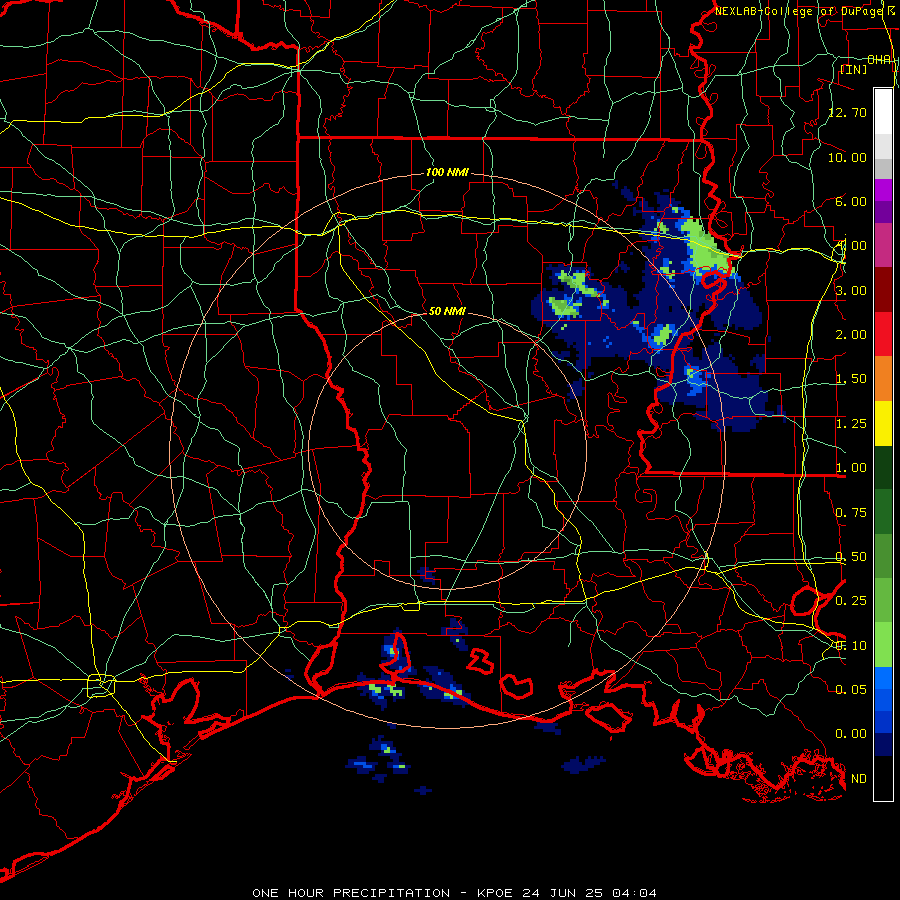Click the 0.00 legend value
Screen dimensions: 900x900
point(851,734)
